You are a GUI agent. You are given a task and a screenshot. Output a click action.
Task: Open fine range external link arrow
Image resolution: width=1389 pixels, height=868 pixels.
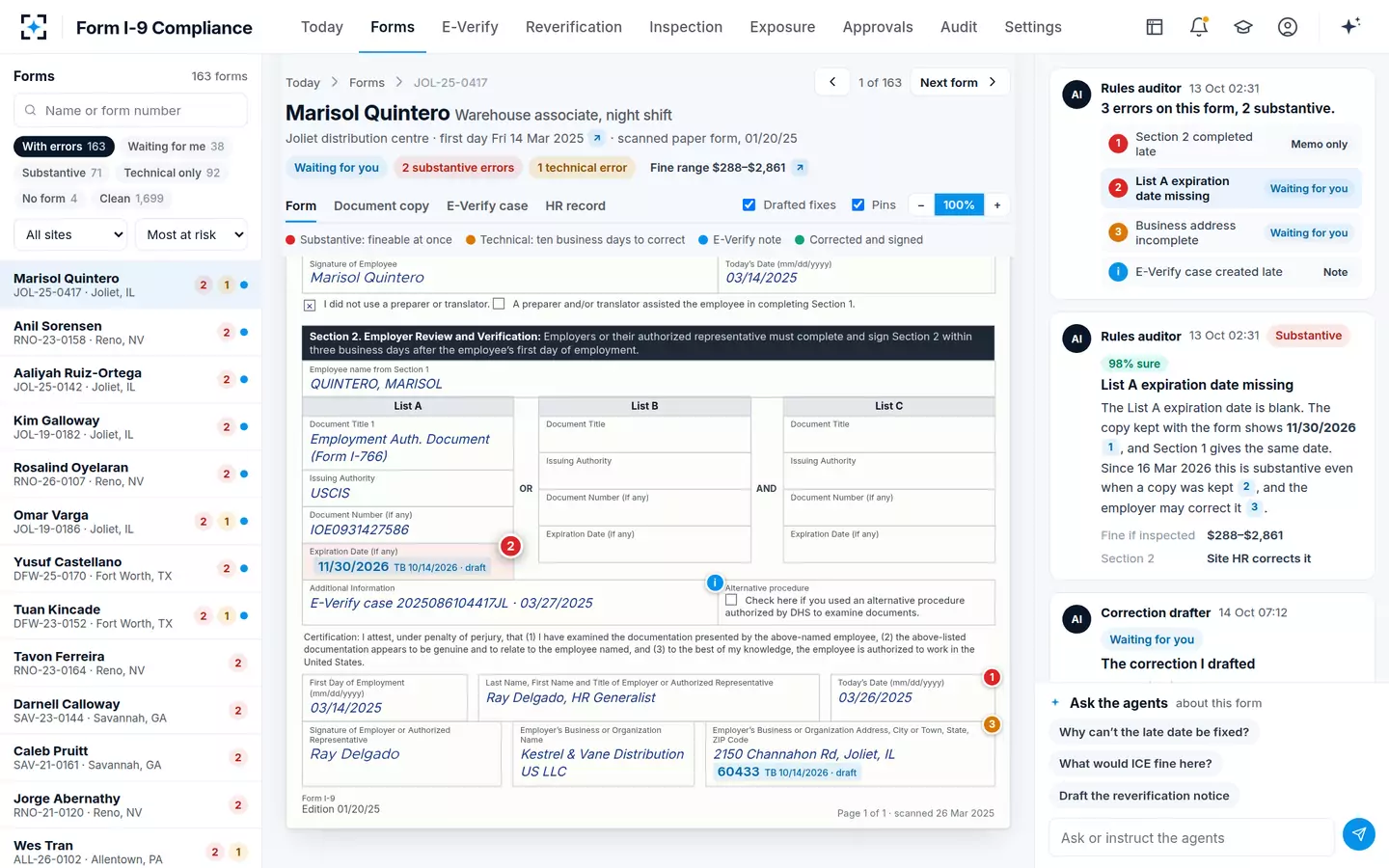tap(800, 168)
